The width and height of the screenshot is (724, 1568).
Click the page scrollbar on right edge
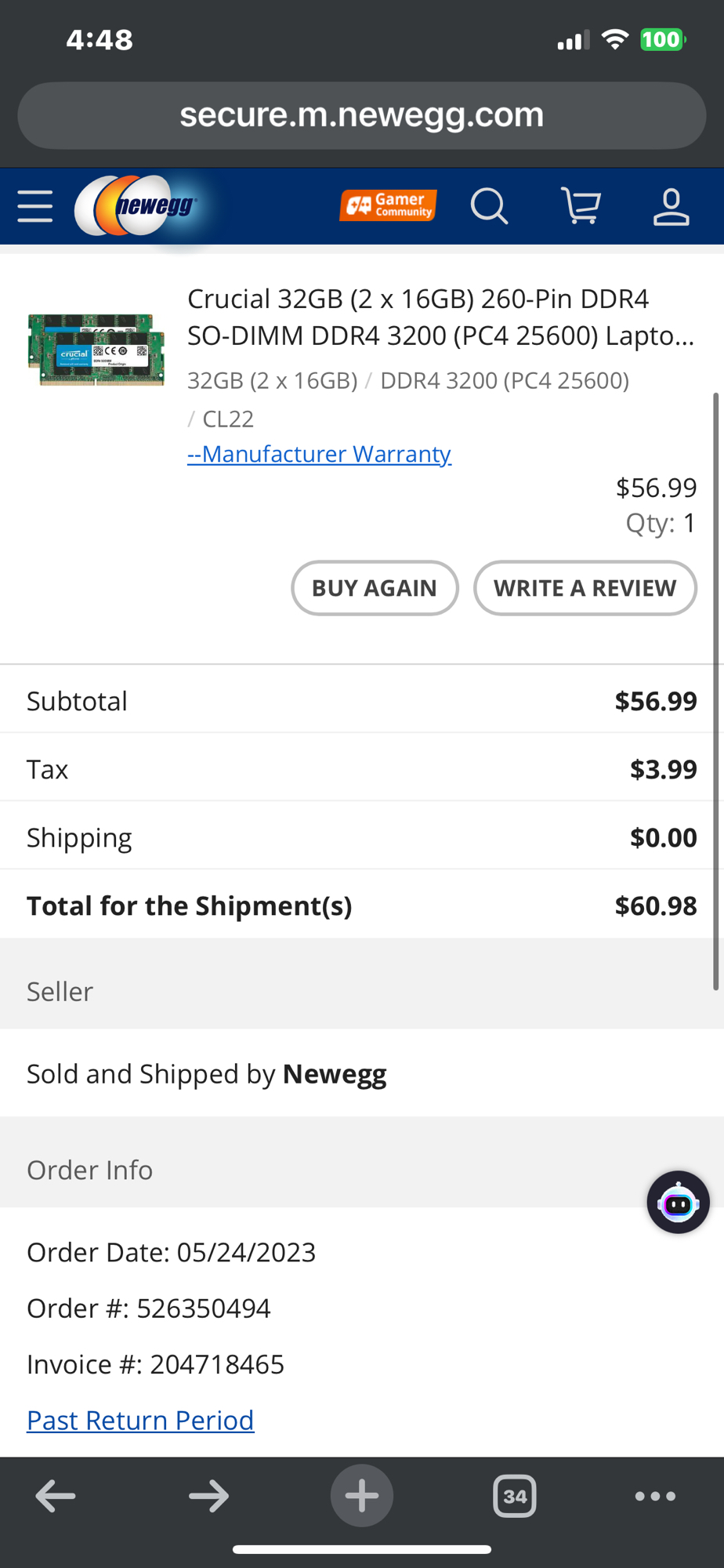tap(715, 691)
